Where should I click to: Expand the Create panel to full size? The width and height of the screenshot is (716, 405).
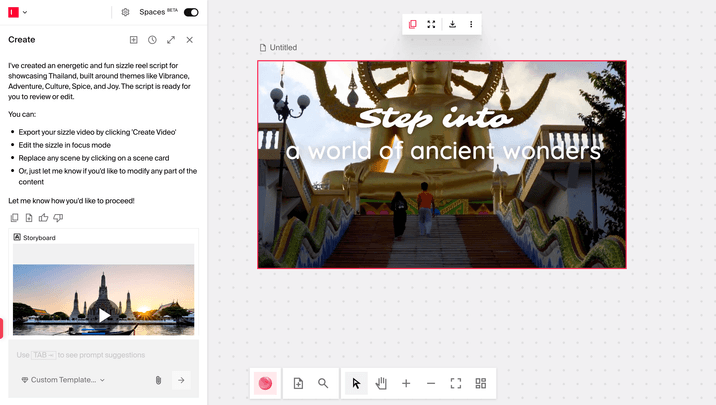coord(171,40)
